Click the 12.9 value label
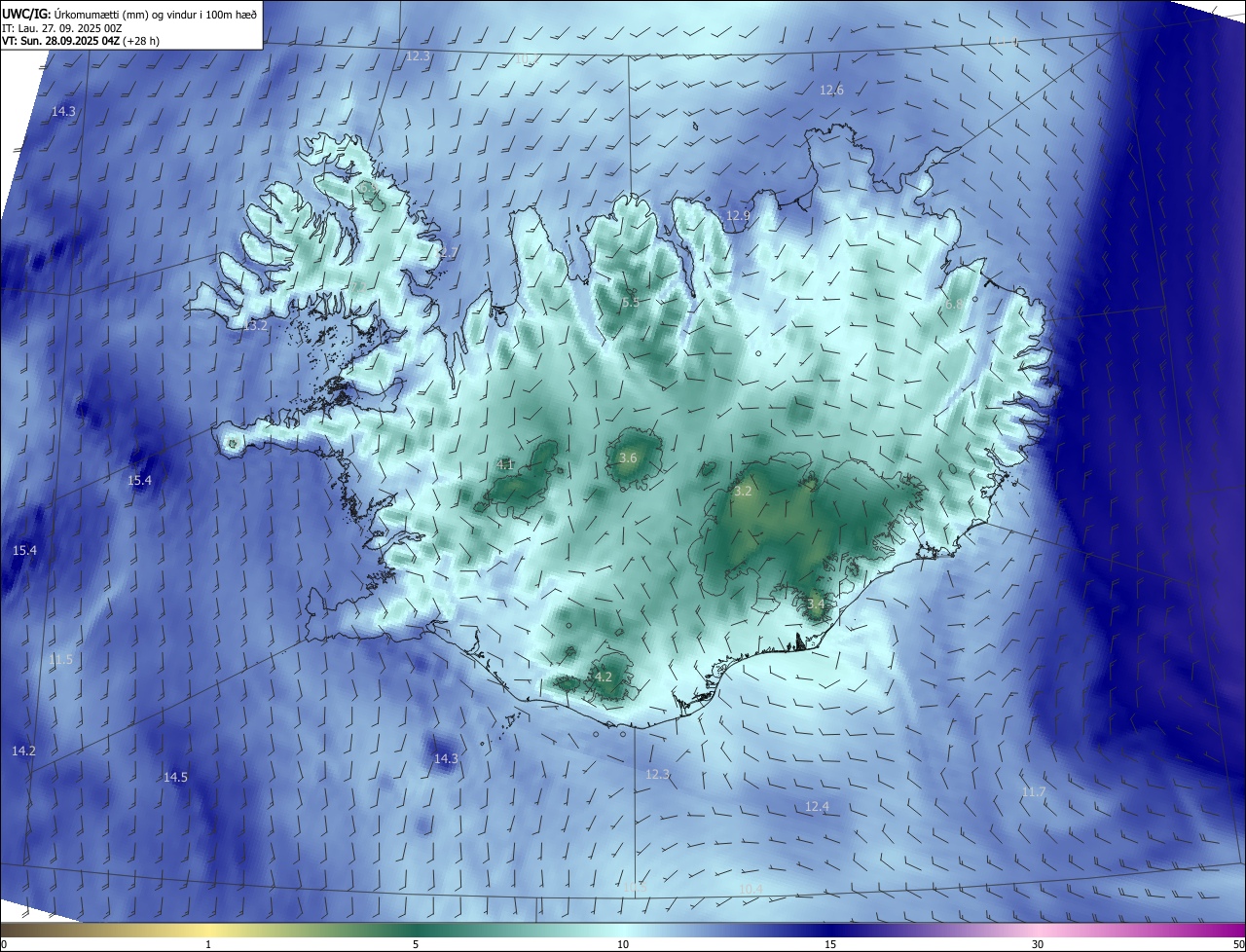 (739, 216)
